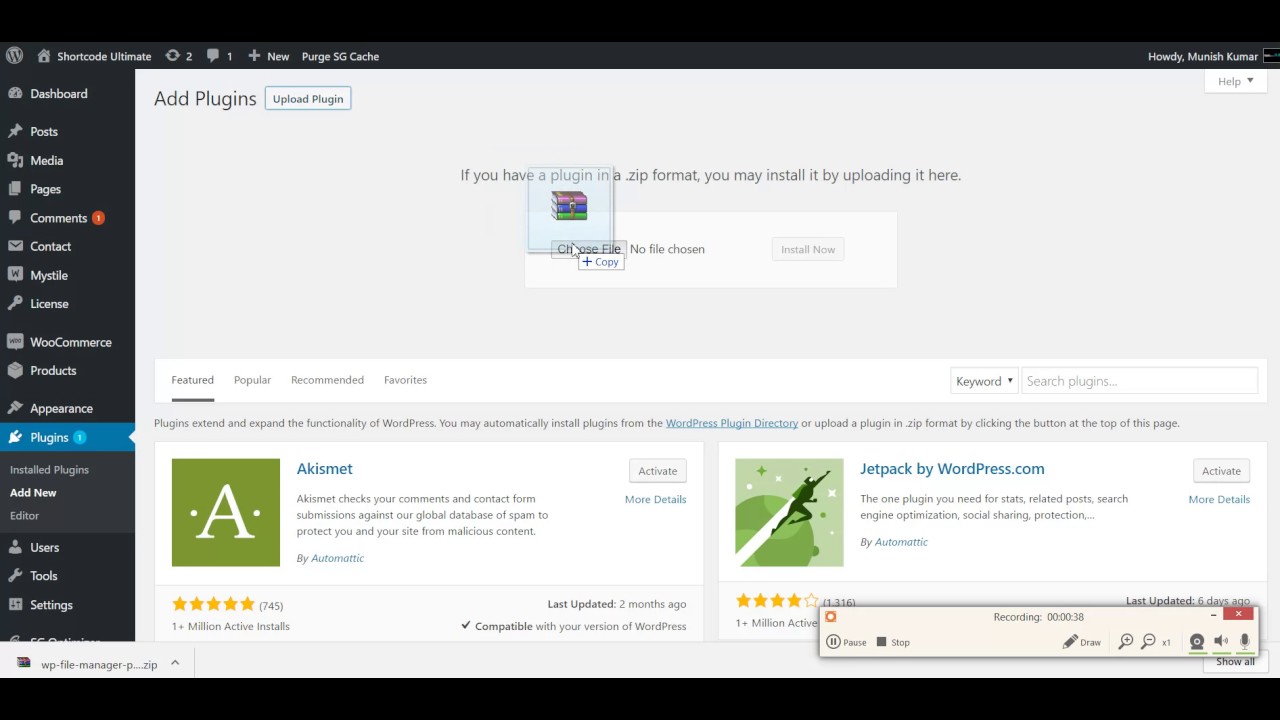
Task: Click the Akismet plugin title link
Action: tap(324, 469)
